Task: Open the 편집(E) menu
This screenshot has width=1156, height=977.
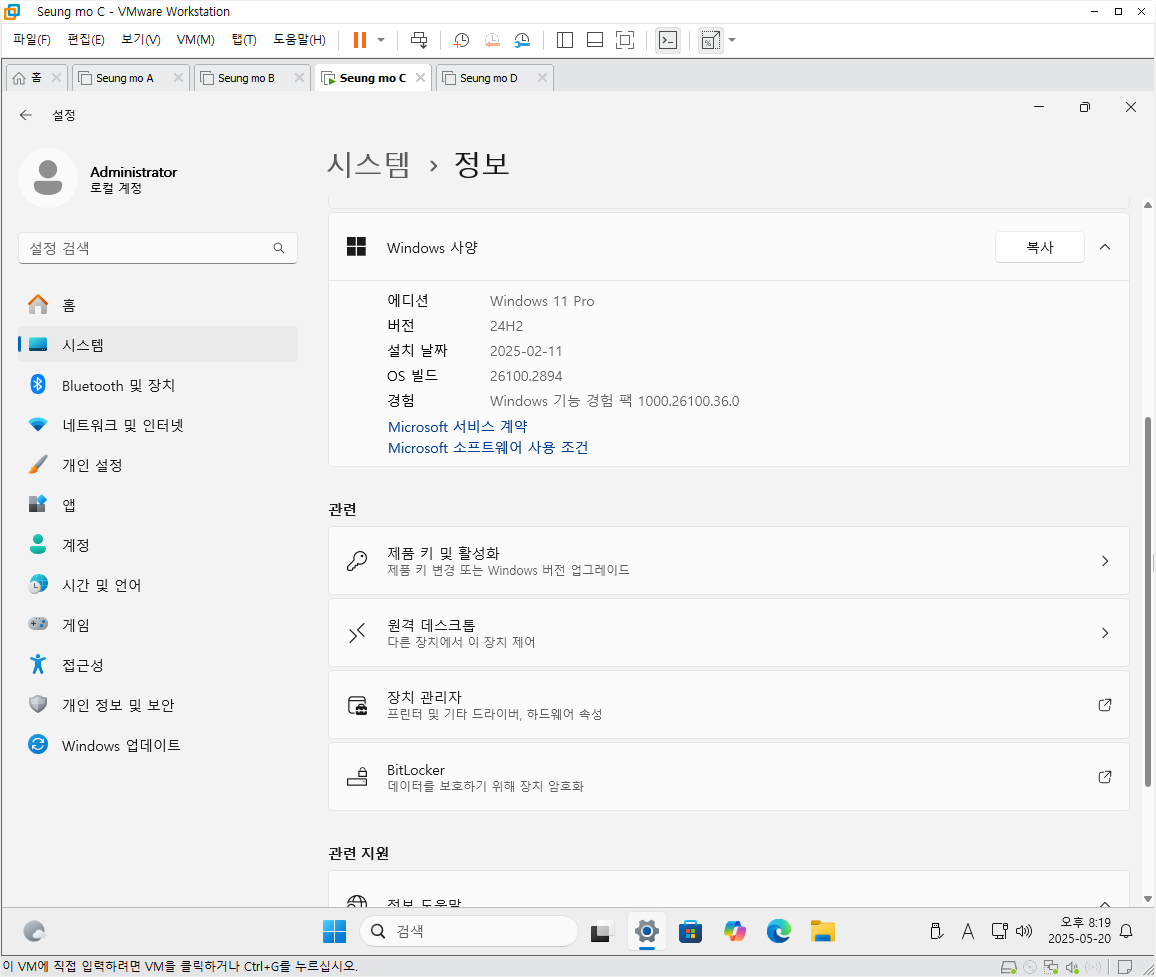Action: [x=86, y=40]
